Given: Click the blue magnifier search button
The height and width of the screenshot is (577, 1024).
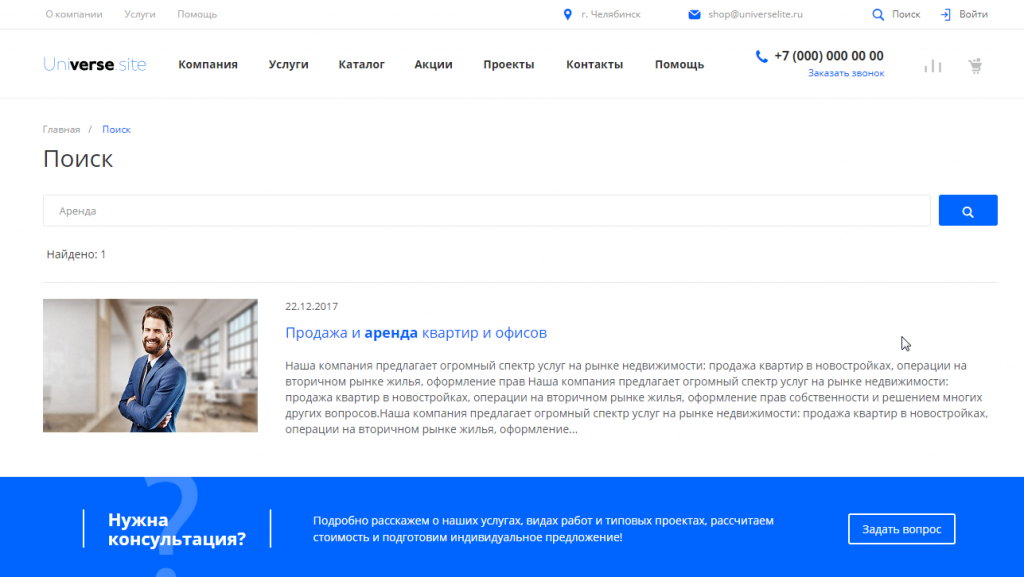Looking at the screenshot, I should pos(967,211).
